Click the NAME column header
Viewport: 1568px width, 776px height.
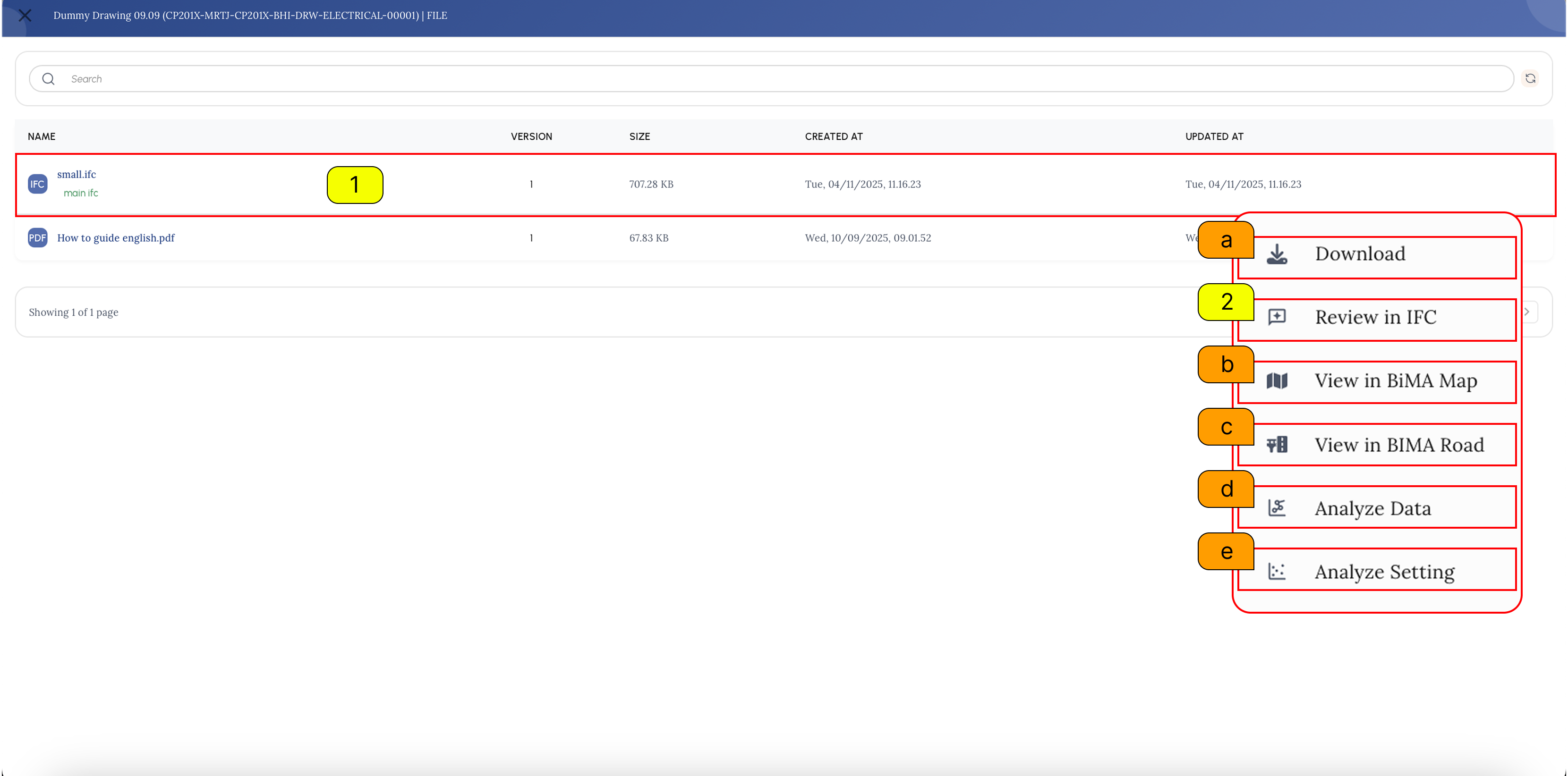coord(42,136)
